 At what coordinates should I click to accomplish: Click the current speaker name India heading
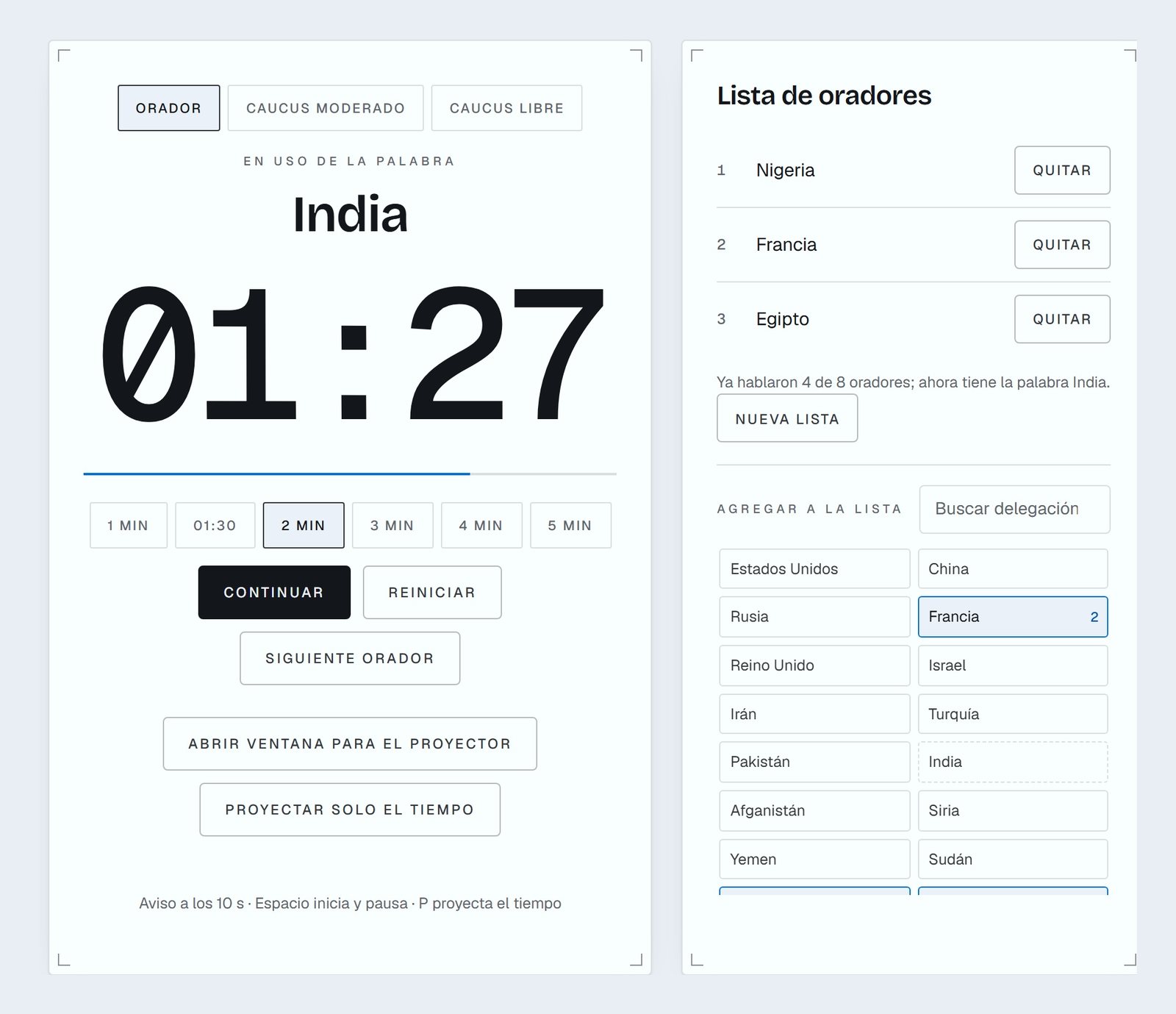[x=350, y=215]
